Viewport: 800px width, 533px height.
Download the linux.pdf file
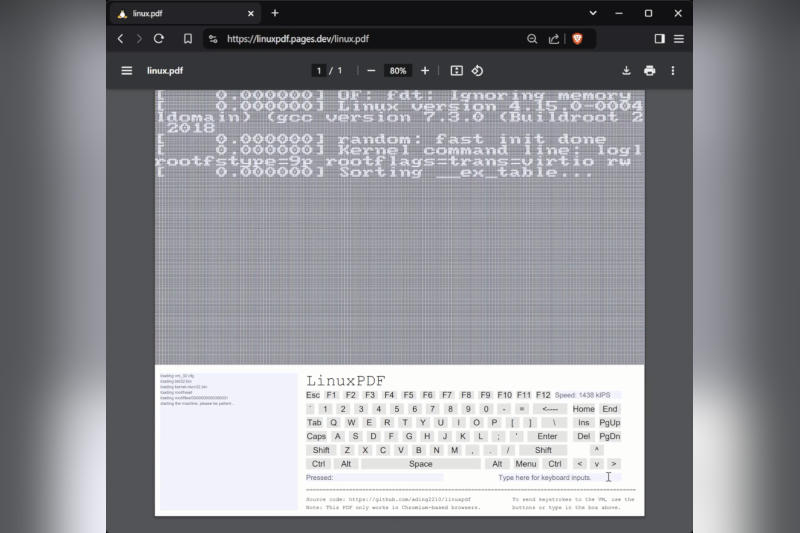(x=626, y=71)
